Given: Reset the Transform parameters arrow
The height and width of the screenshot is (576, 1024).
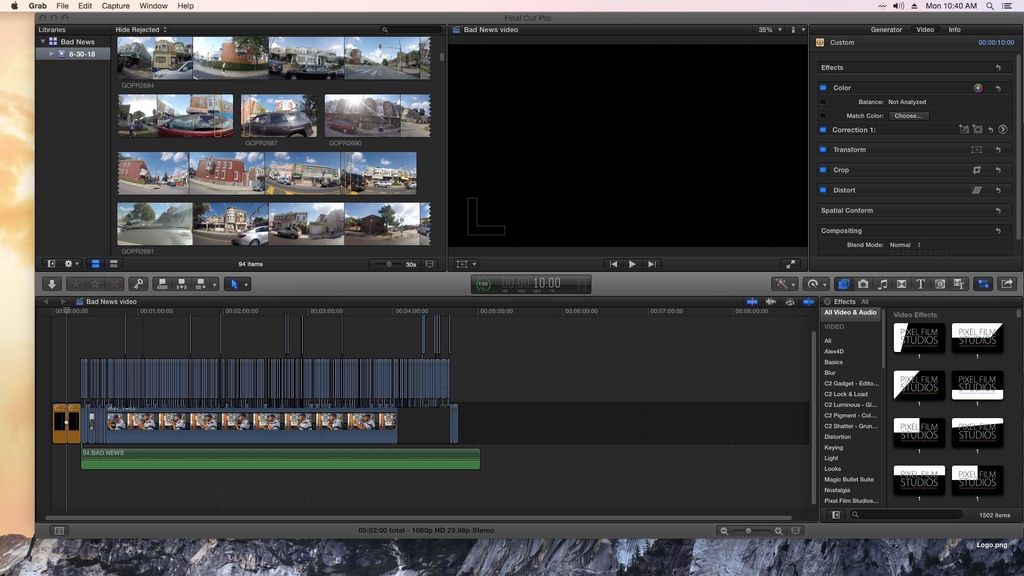Looking at the screenshot, I should tap(998, 150).
